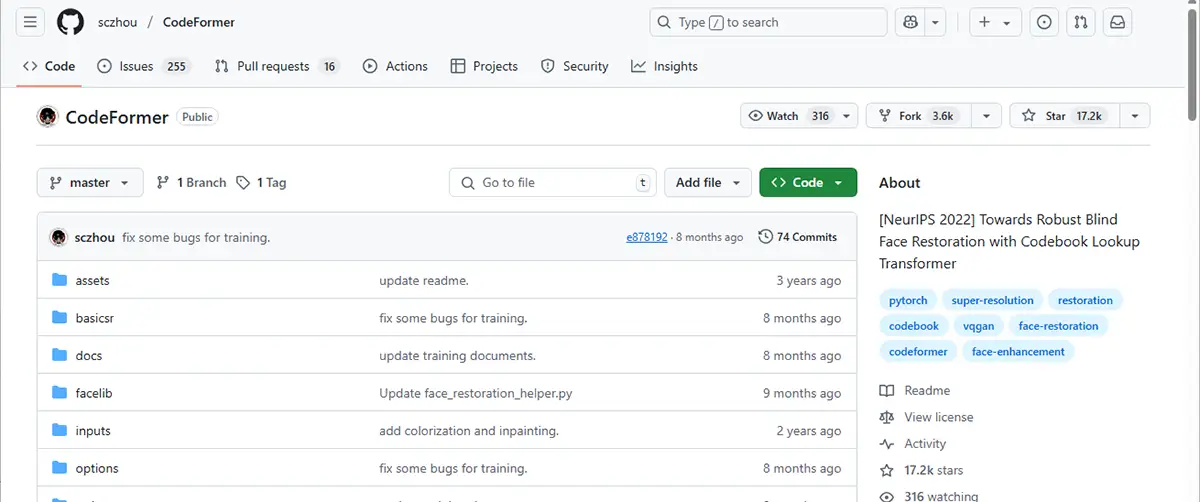This screenshot has width=1200, height=502.
Task: Switch to the Security tab
Action: tap(575, 66)
